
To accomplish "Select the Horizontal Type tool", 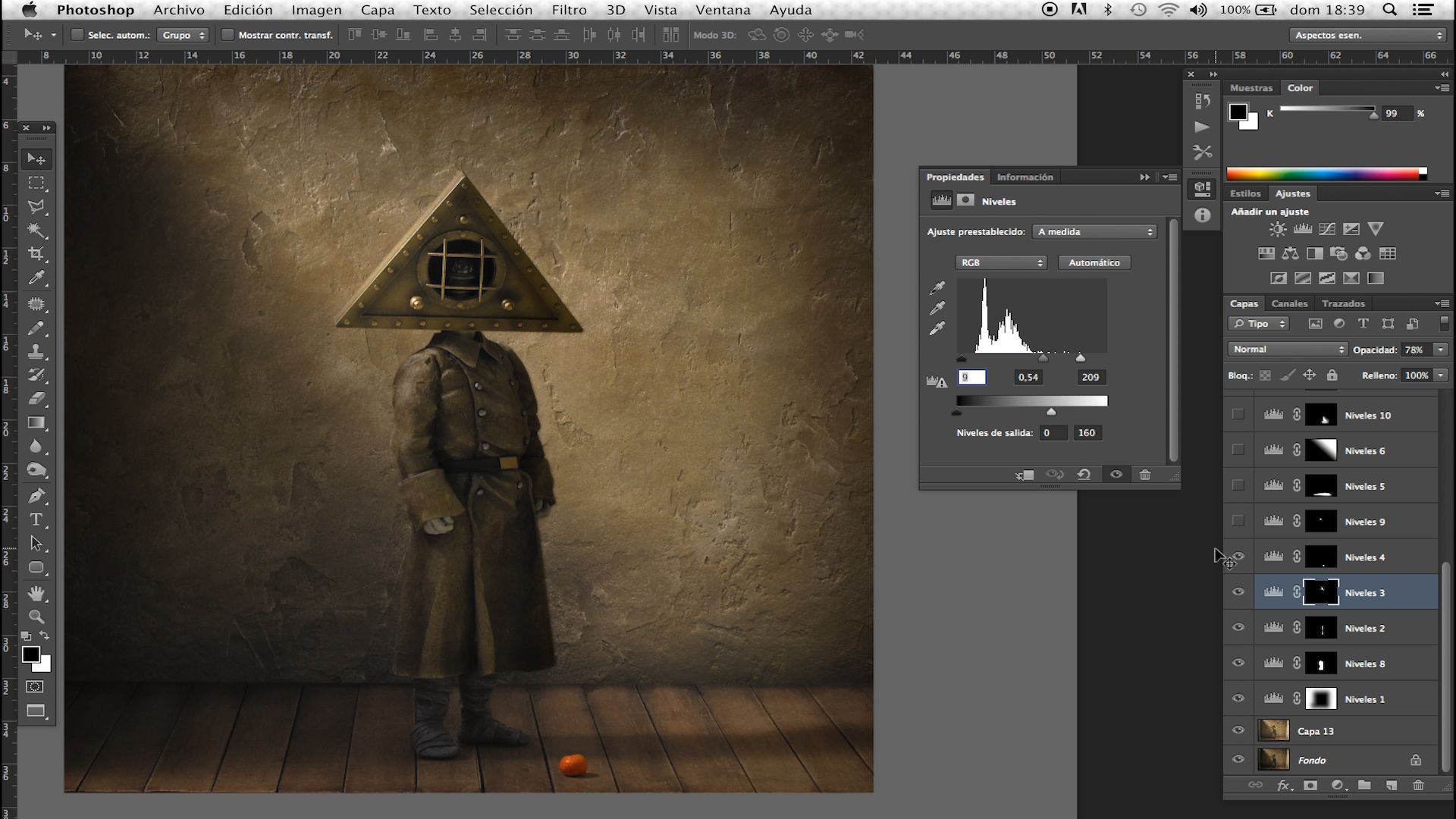I will coord(36,519).
